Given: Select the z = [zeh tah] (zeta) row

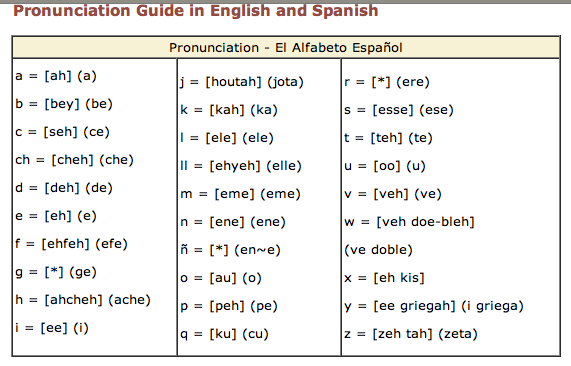Looking at the screenshot, I should 411,334.
